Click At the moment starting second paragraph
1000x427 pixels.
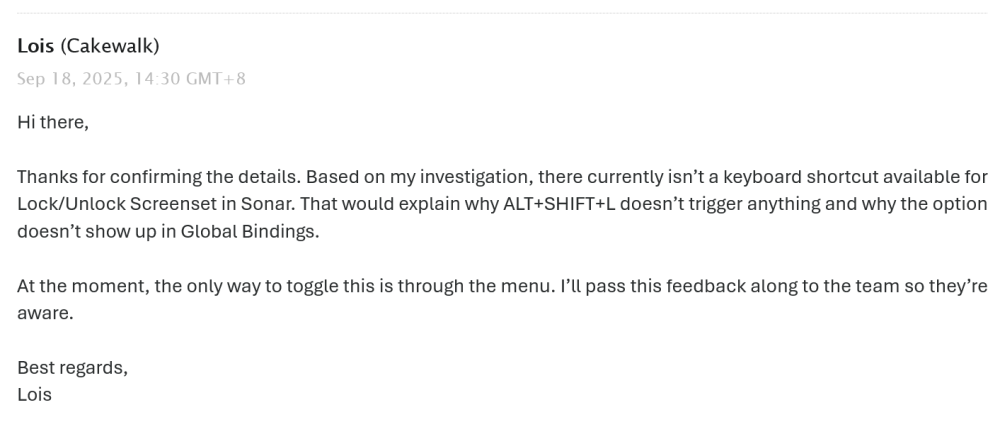[x=84, y=286]
